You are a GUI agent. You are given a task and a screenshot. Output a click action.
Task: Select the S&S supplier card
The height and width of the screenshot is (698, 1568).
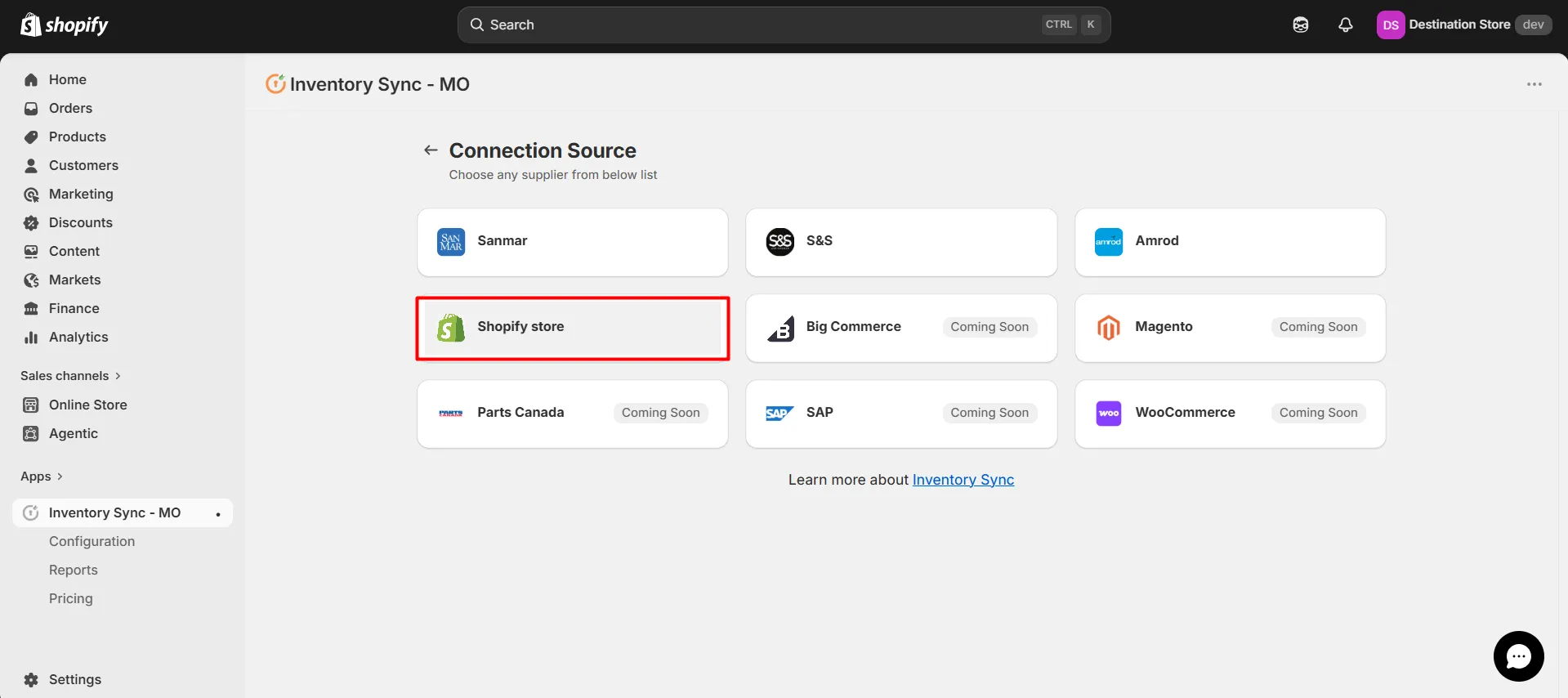(x=901, y=242)
